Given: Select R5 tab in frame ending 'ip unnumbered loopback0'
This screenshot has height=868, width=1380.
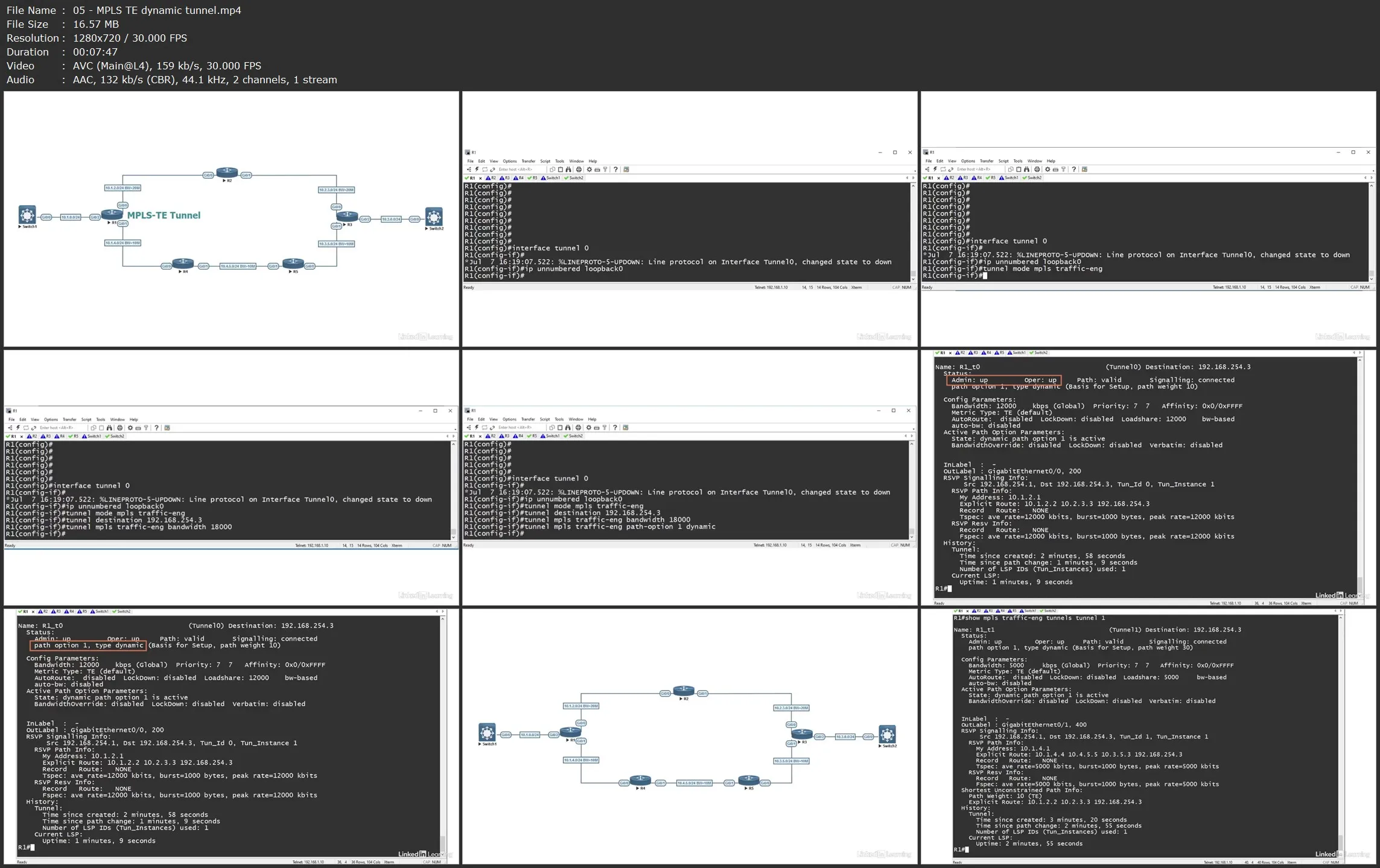Looking at the screenshot, I should [x=532, y=178].
